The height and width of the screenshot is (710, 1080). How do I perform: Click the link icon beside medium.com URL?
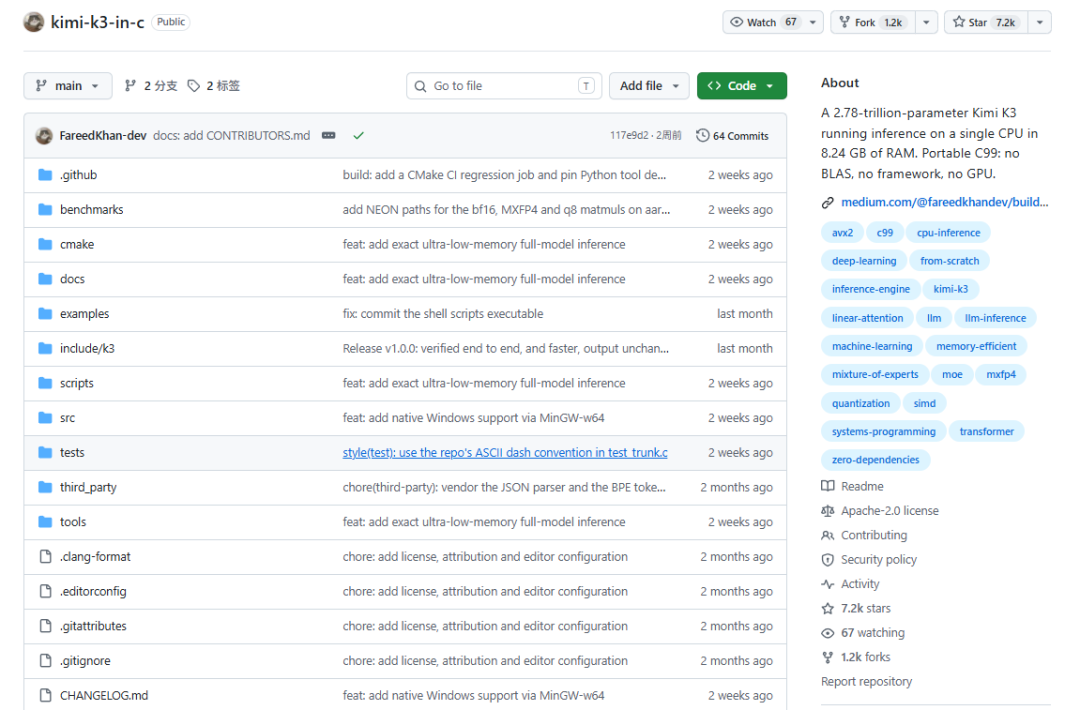click(828, 202)
